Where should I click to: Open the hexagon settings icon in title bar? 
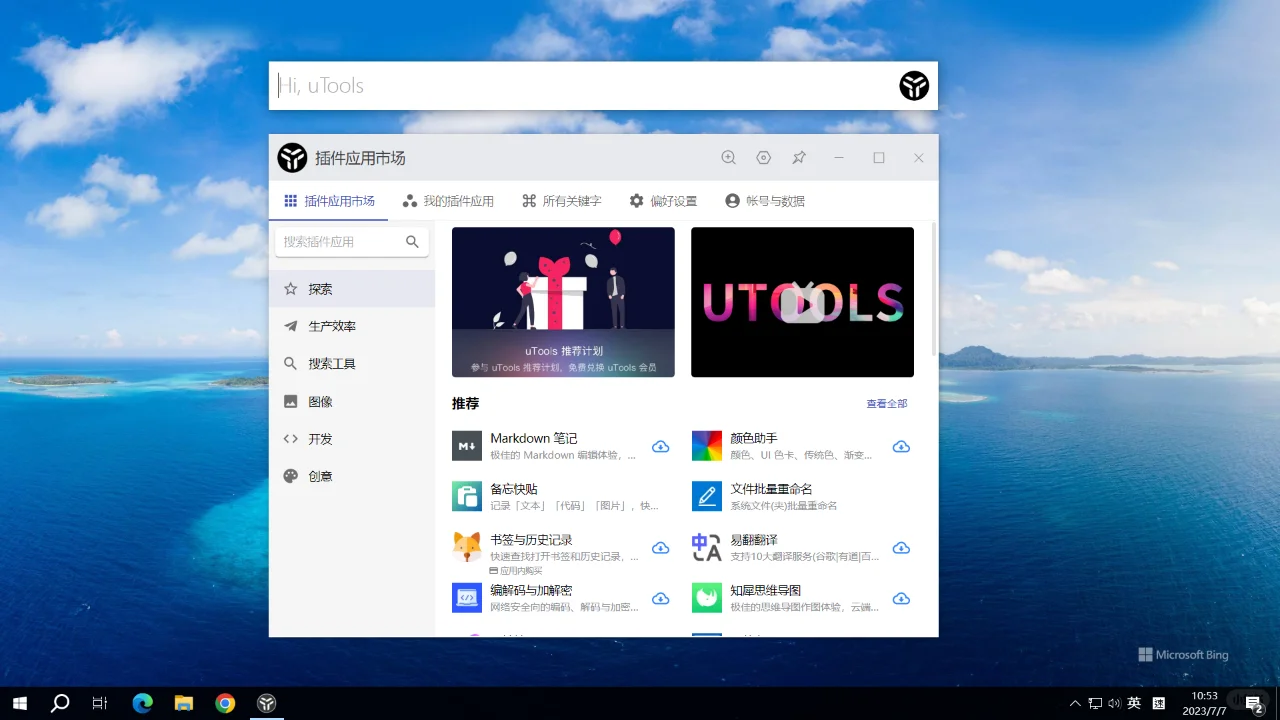point(764,158)
